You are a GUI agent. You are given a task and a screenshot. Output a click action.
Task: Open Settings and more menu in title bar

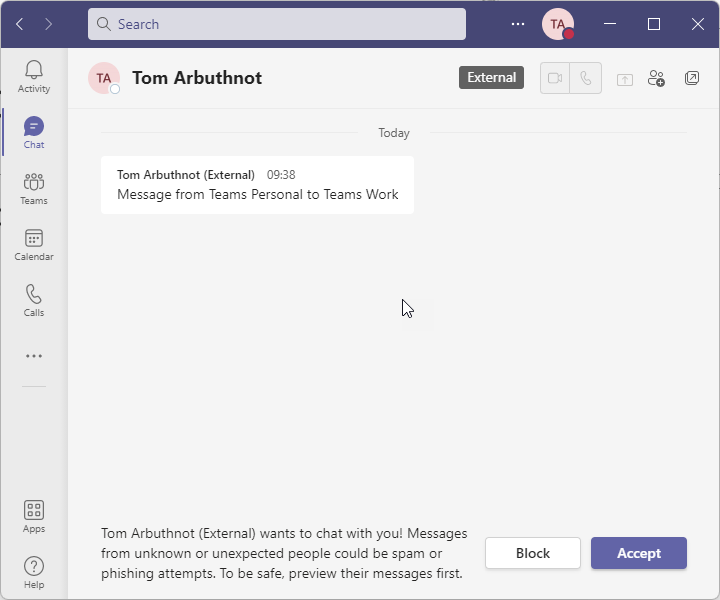(518, 24)
